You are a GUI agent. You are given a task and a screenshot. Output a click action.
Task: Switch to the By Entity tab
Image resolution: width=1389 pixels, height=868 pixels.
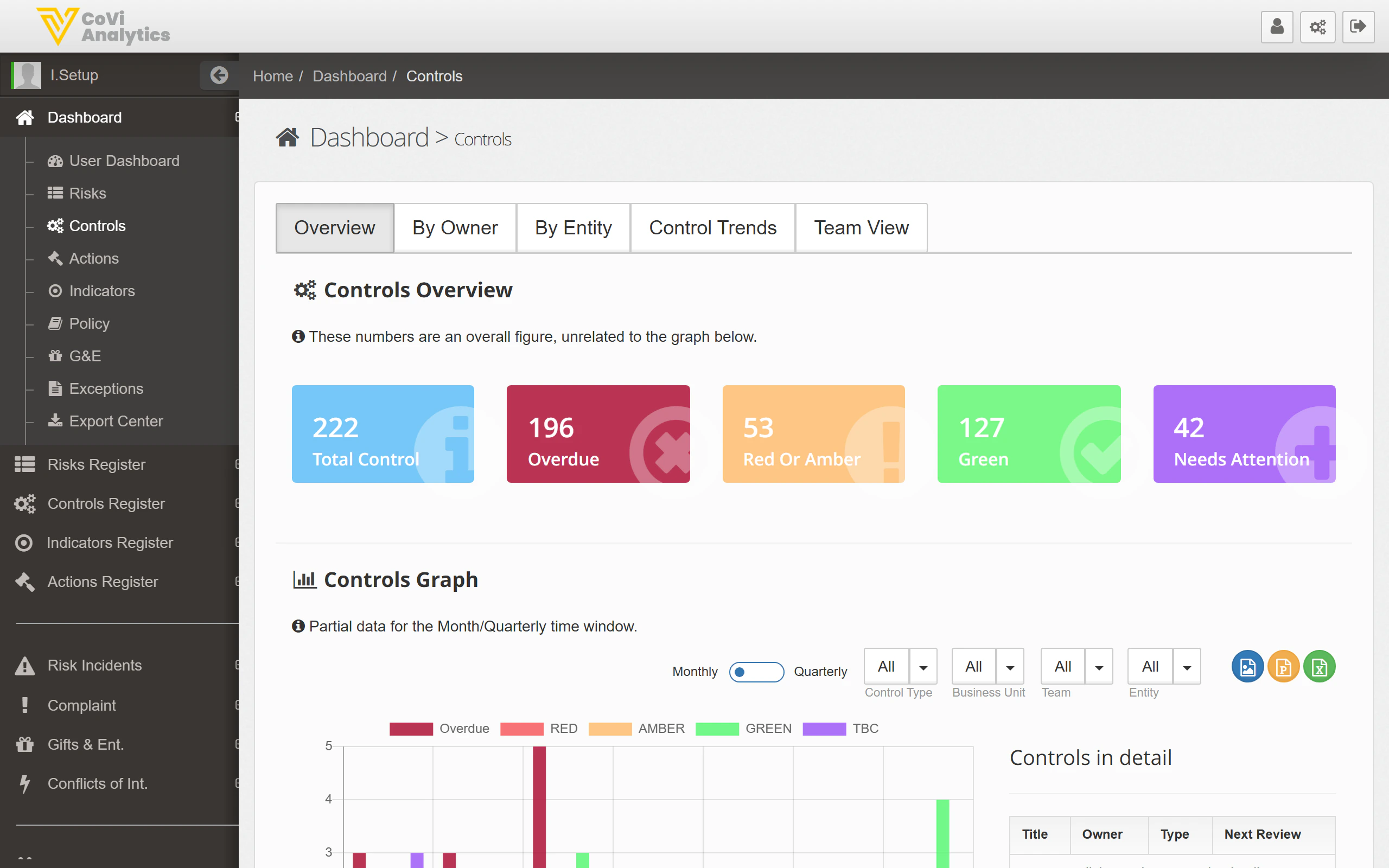coord(574,228)
